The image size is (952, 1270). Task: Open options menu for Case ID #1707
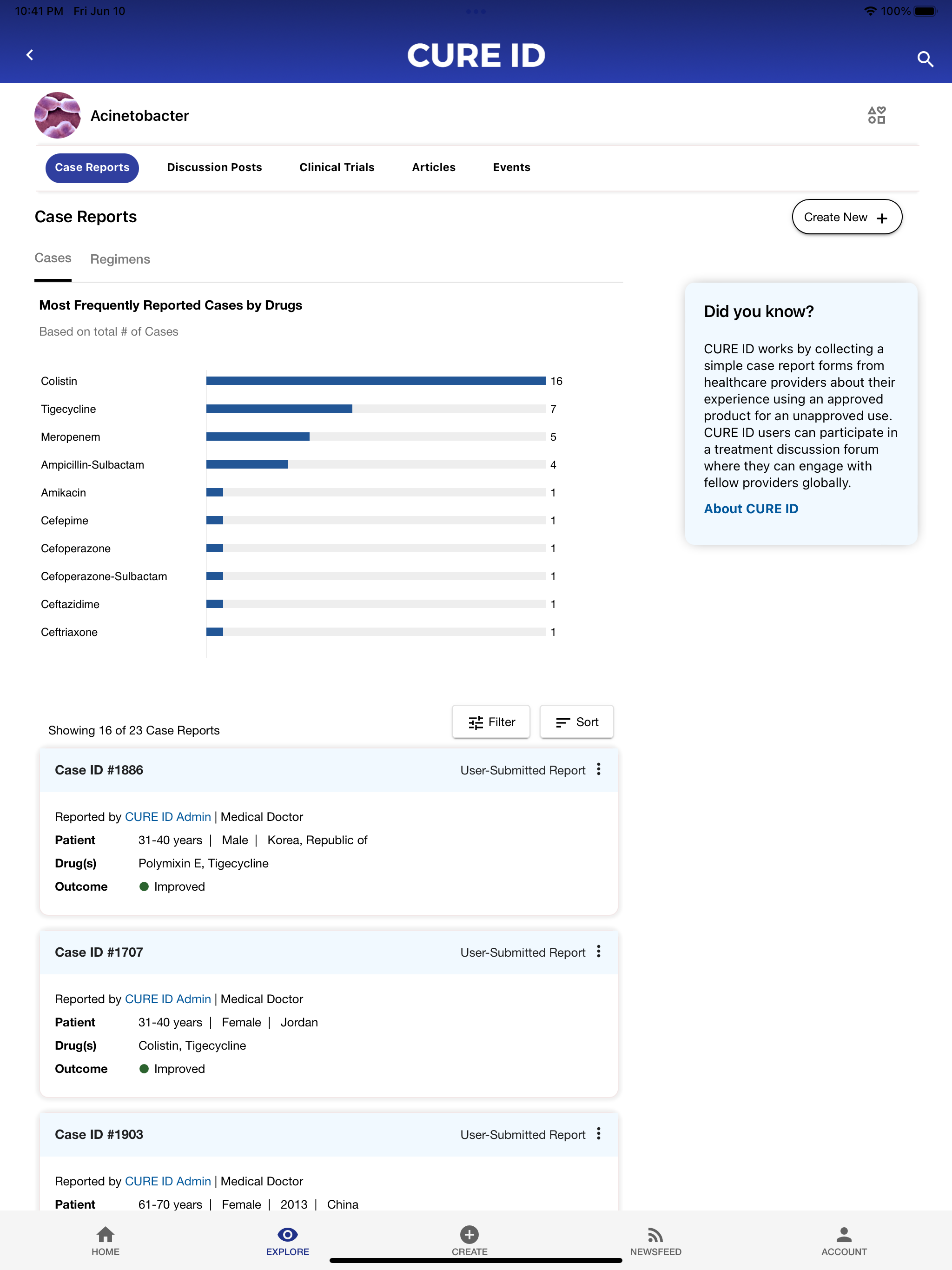coord(598,952)
